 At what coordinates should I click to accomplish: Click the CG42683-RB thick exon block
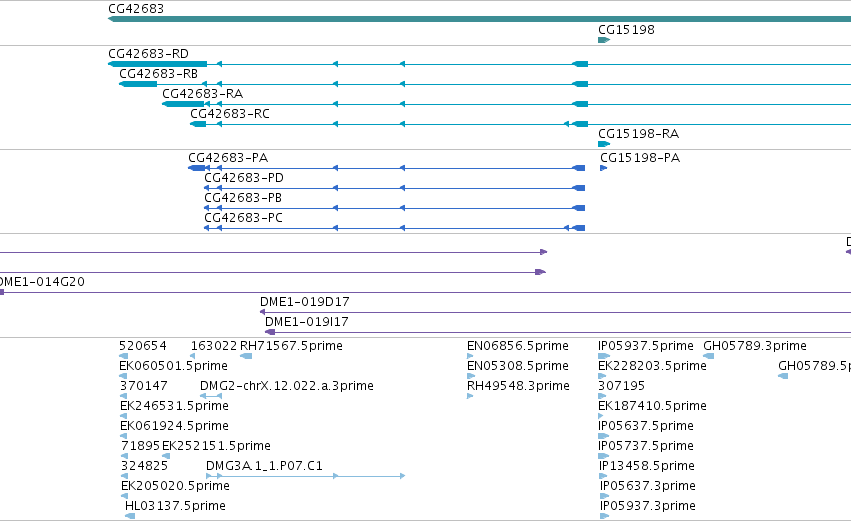[x=138, y=84]
